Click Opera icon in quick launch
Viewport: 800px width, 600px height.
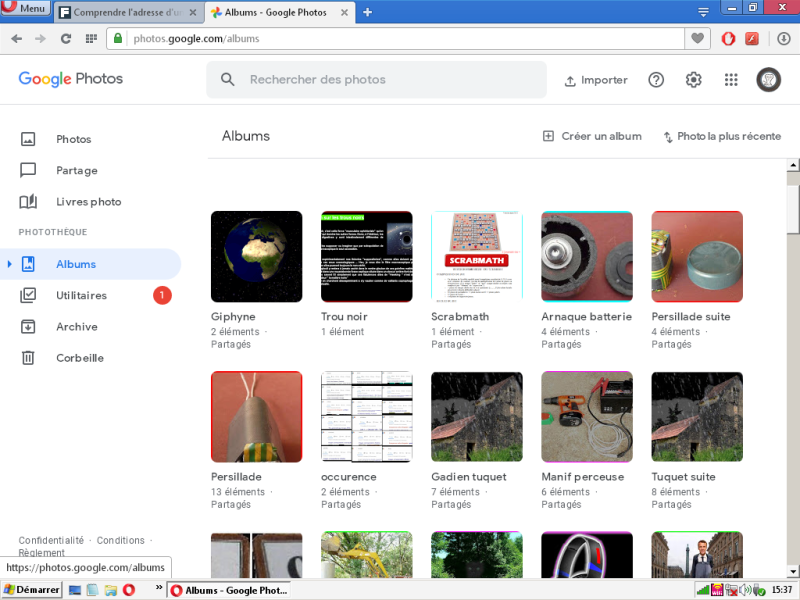[129, 590]
